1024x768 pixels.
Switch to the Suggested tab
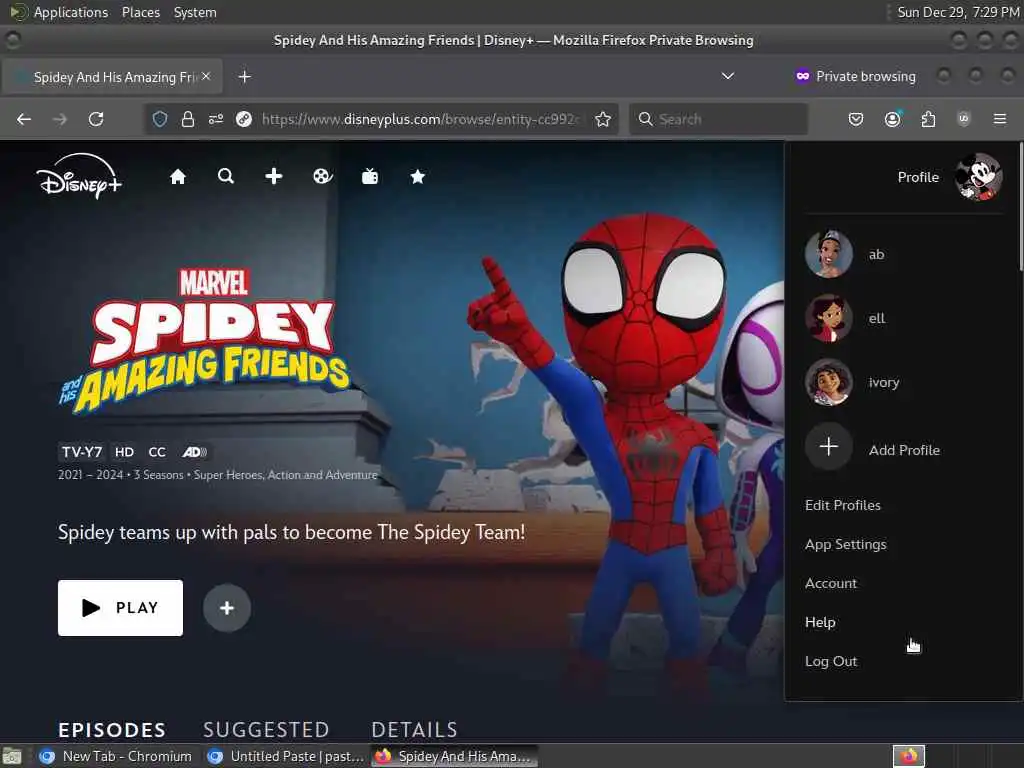coord(266,729)
